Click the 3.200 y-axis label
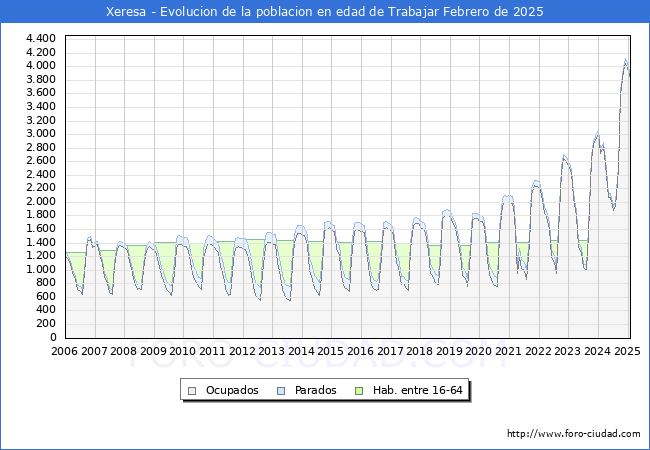The width and height of the screenshot is (650, 450). point(41,120)
